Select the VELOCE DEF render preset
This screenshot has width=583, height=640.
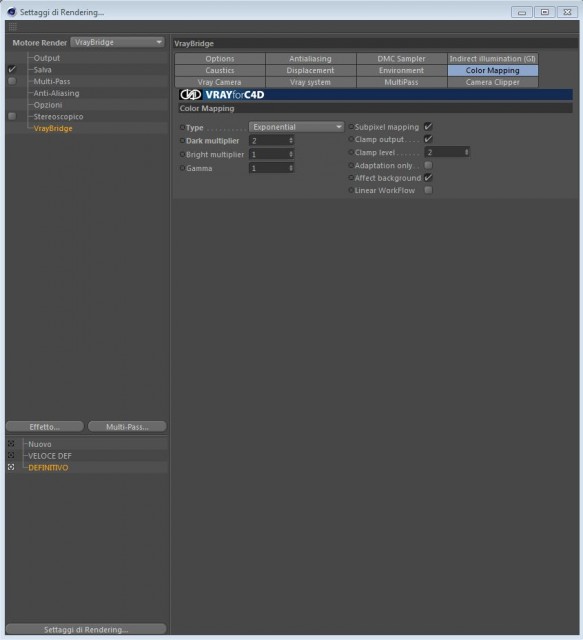49,456
